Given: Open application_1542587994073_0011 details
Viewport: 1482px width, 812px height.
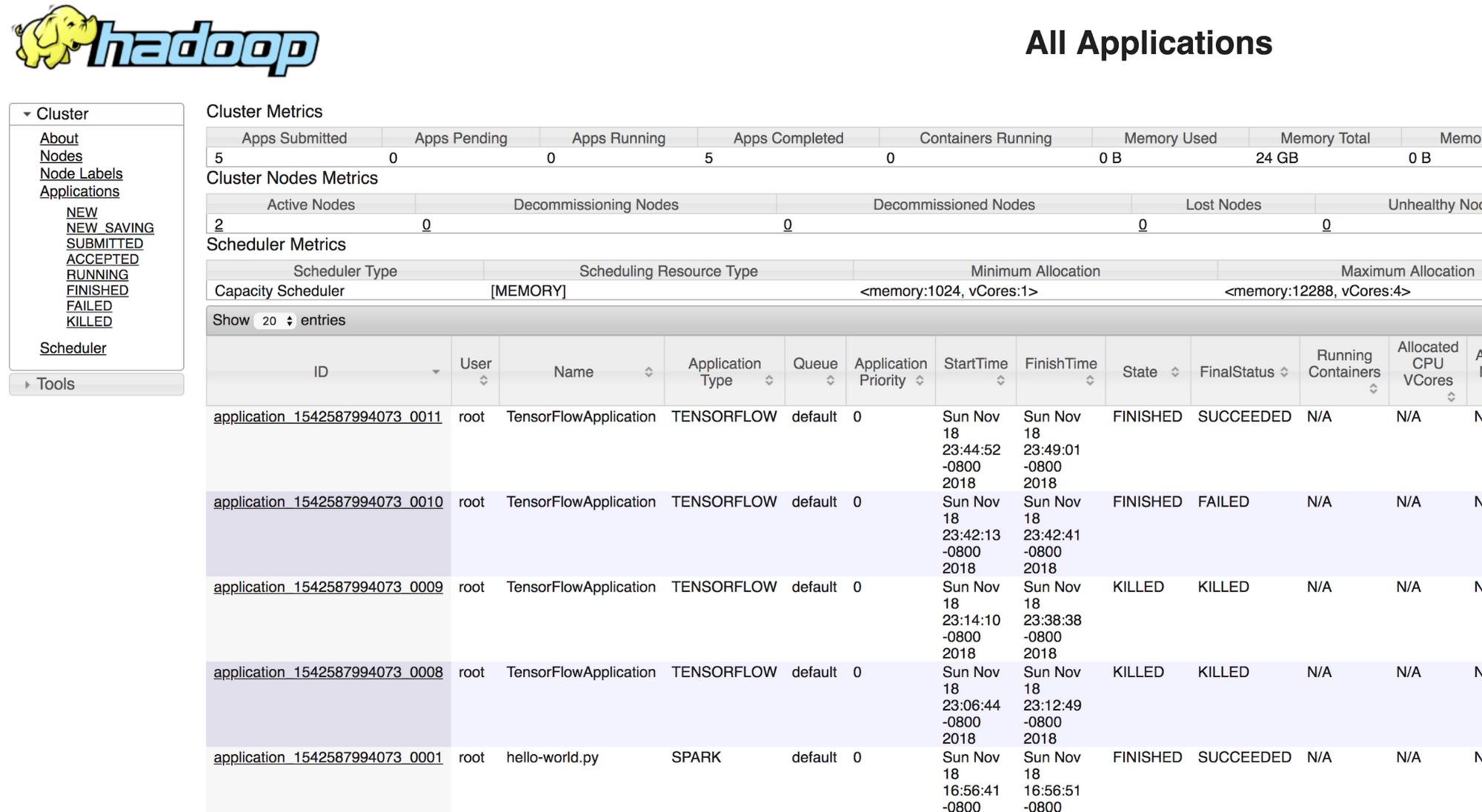Looking at the screenshot, I should tap(328, 417).
